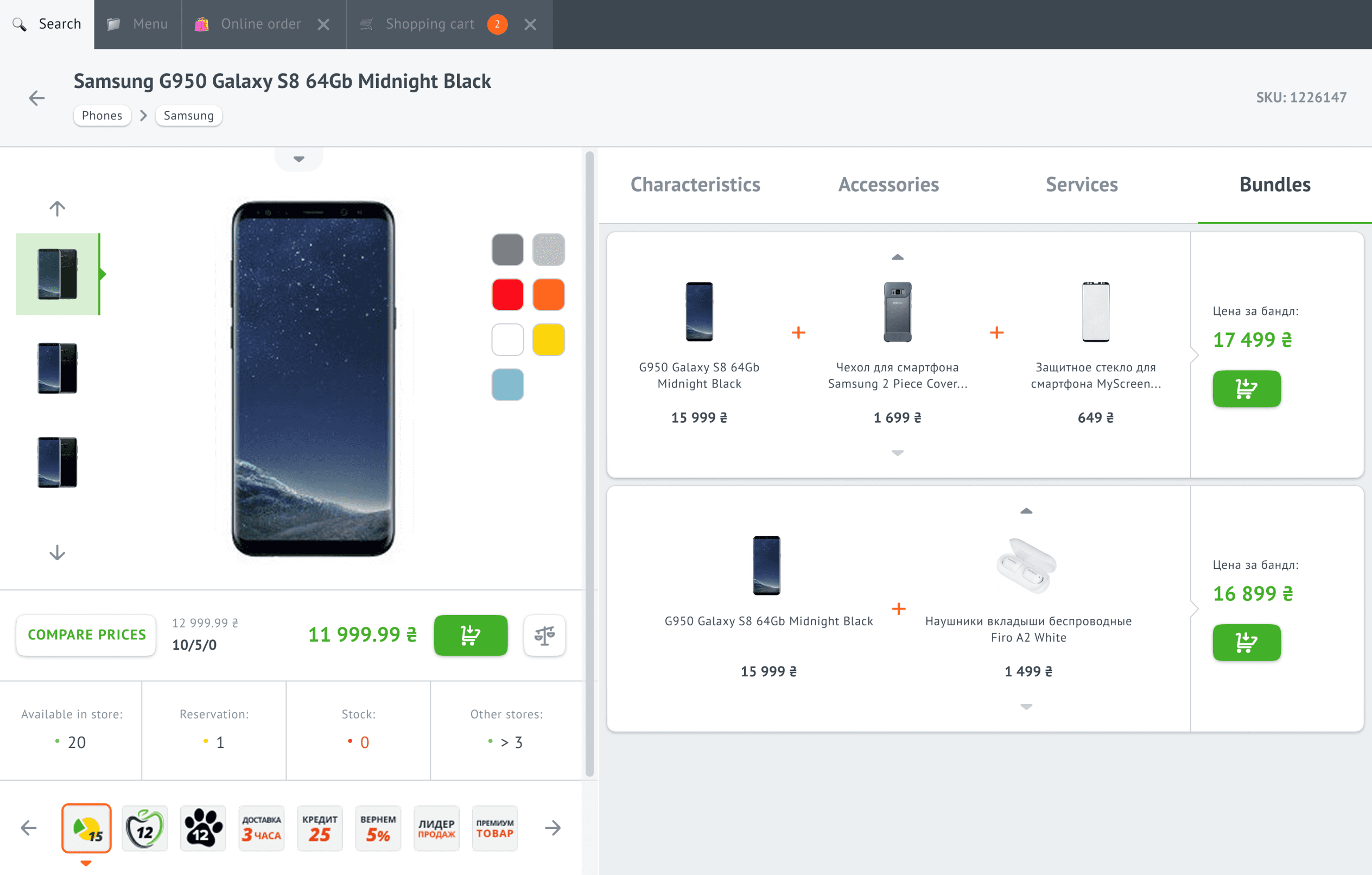The height and width of the screenshot is (875, 1372).
Task: Click the second bundle's Galaxy S8 image
Action: pyautogui.click(x=766, y=566)
